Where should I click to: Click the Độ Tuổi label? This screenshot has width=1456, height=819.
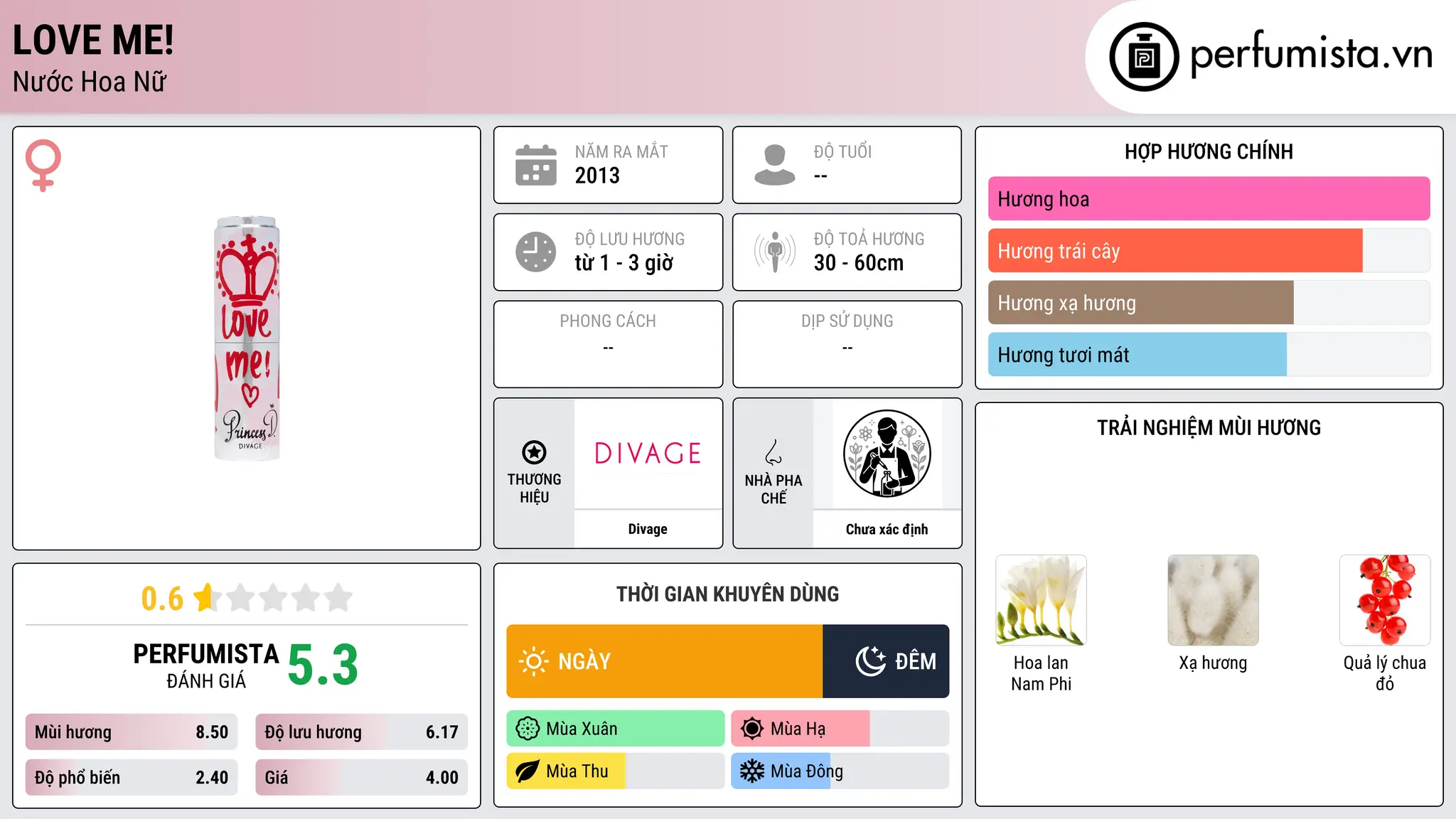[x=842, y=151]
